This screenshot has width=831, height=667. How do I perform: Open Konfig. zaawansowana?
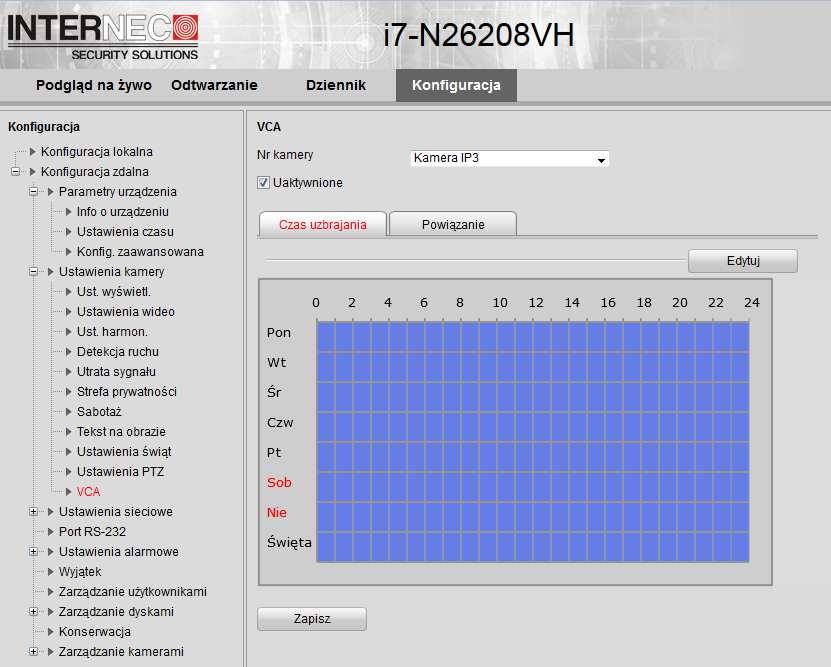point(140,252)
